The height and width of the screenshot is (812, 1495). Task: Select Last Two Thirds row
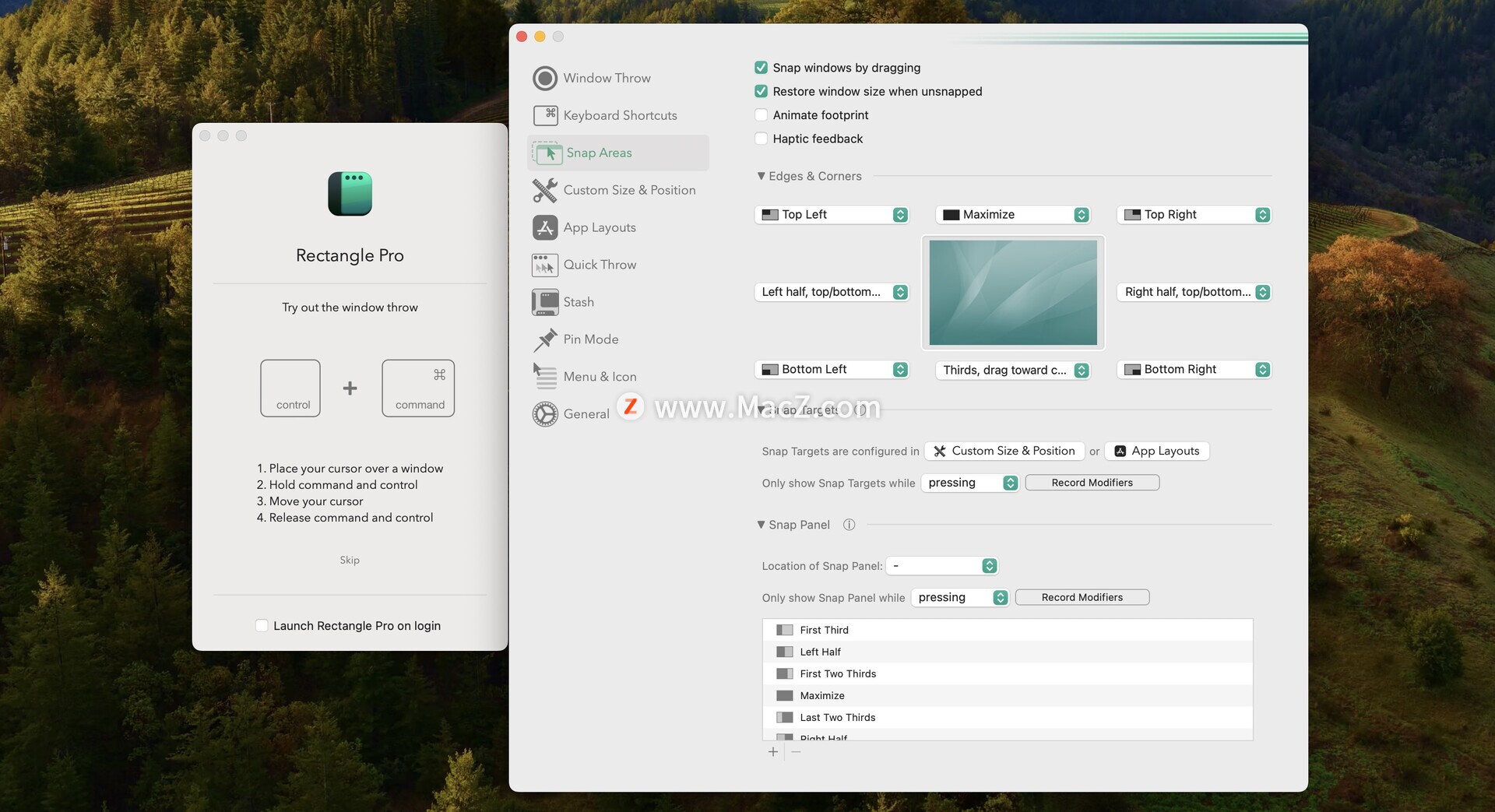pos(1008,717)
